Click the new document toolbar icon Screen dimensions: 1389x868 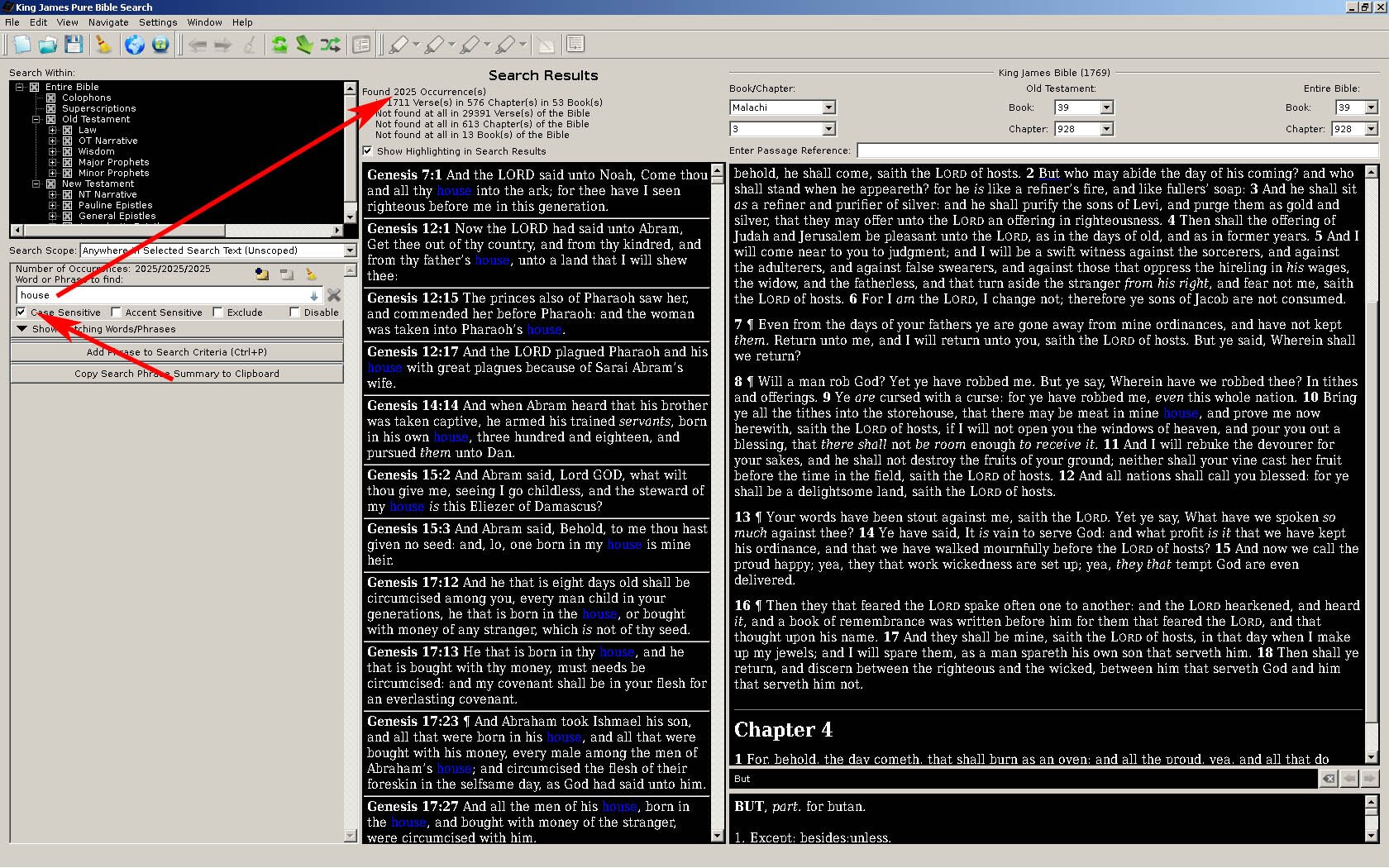point(21,45)
